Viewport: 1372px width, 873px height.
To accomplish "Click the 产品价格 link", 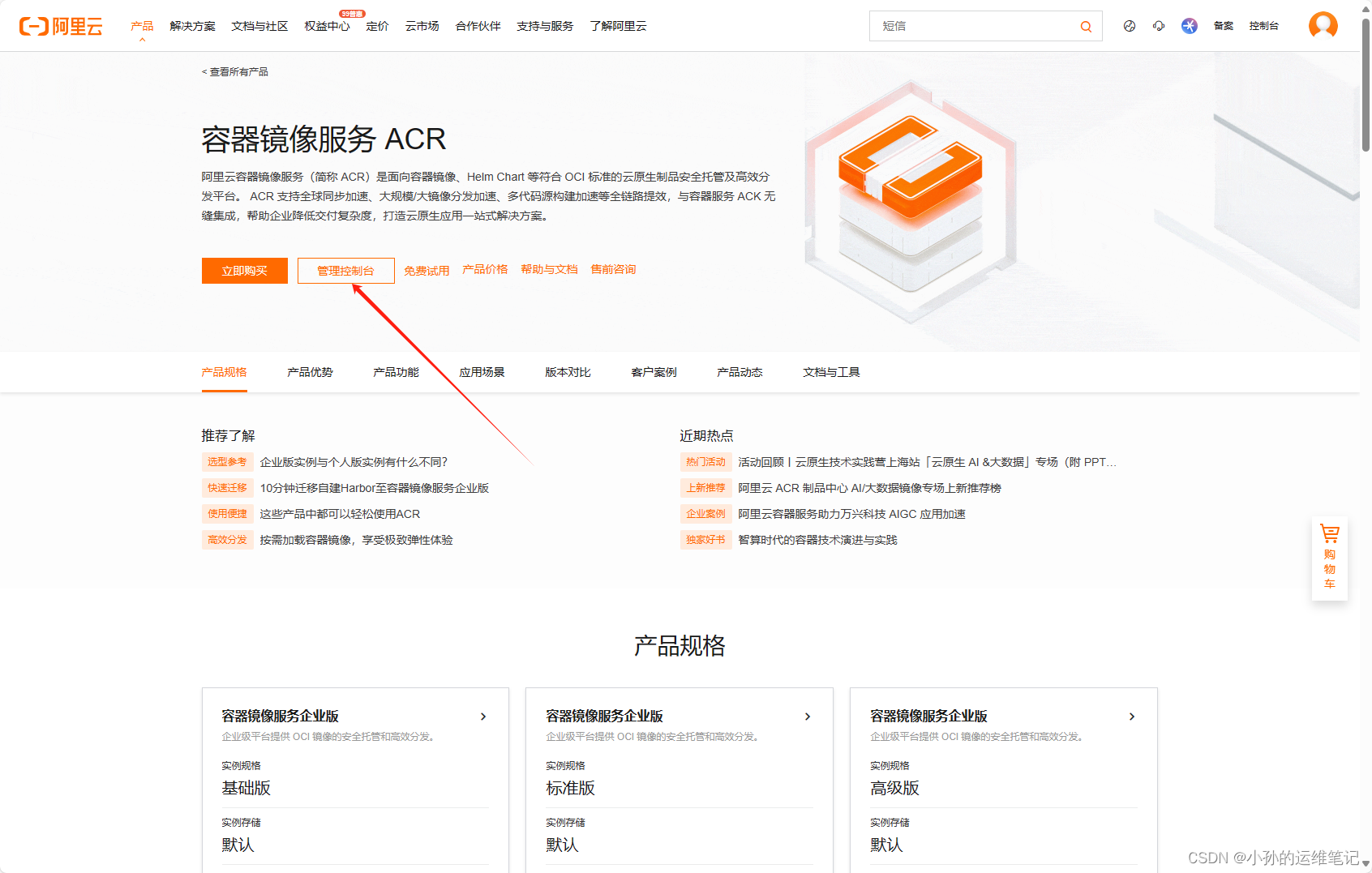I will coord(485,269).
